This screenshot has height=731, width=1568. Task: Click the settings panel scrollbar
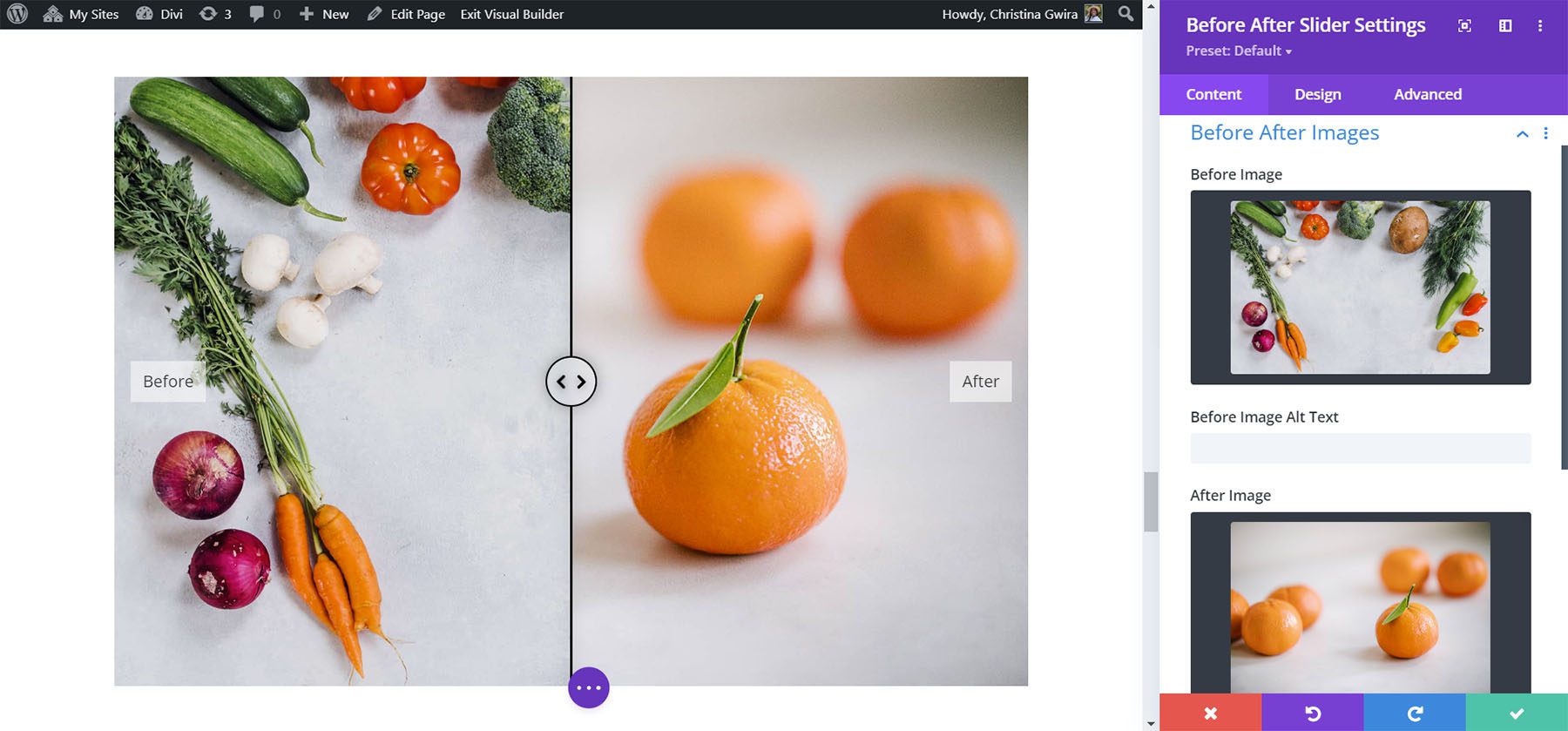[x=1565, y=307]
